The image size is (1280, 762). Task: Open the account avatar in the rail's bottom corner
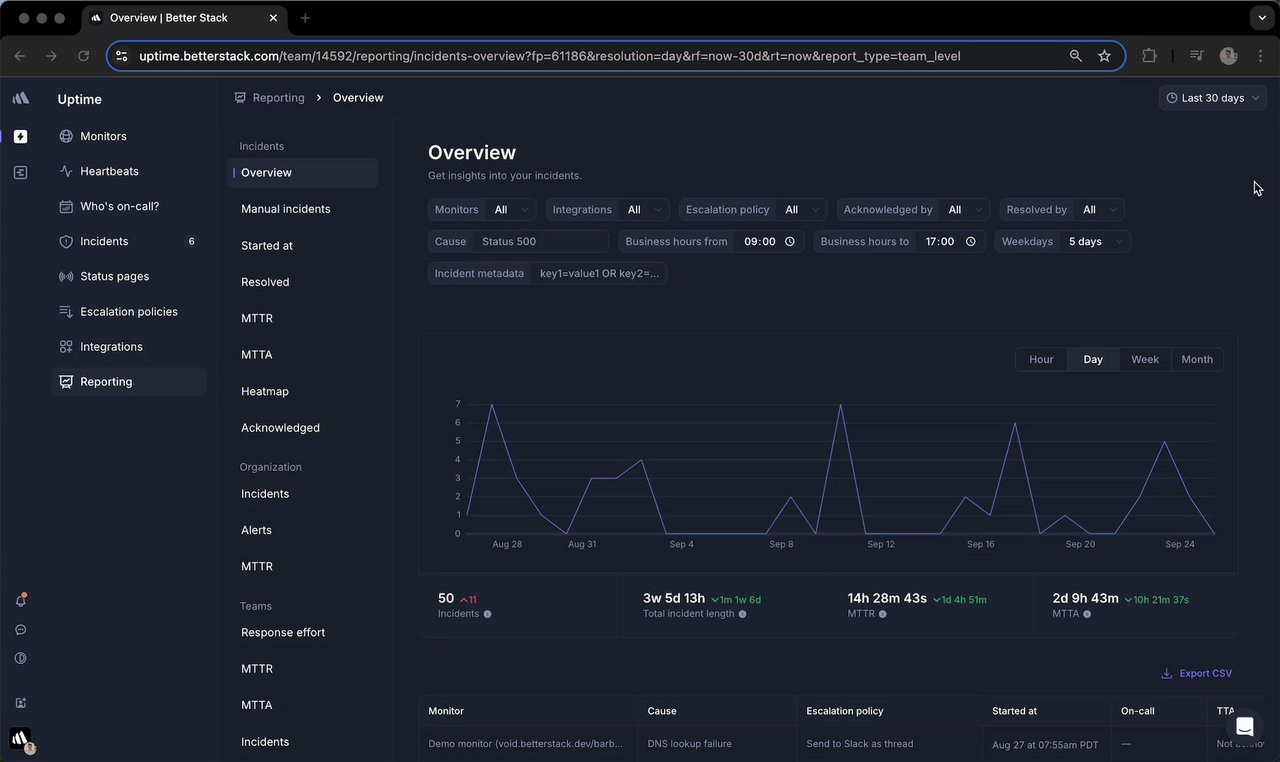coord(21,740)
